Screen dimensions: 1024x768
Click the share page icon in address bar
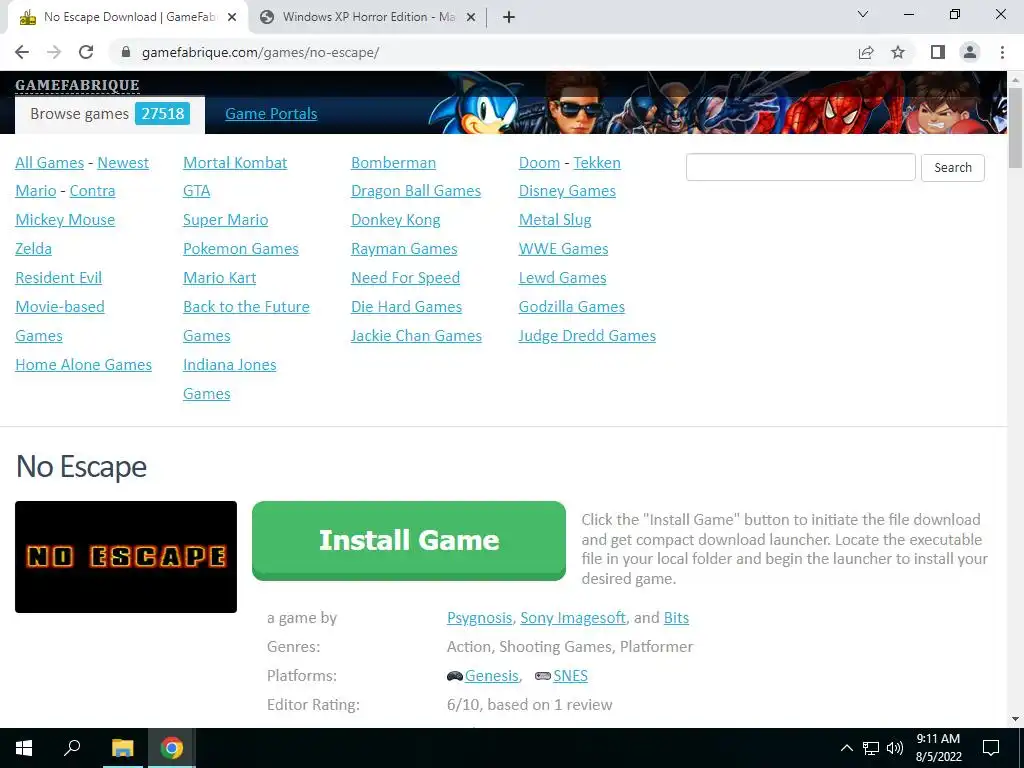pos(866,52)
